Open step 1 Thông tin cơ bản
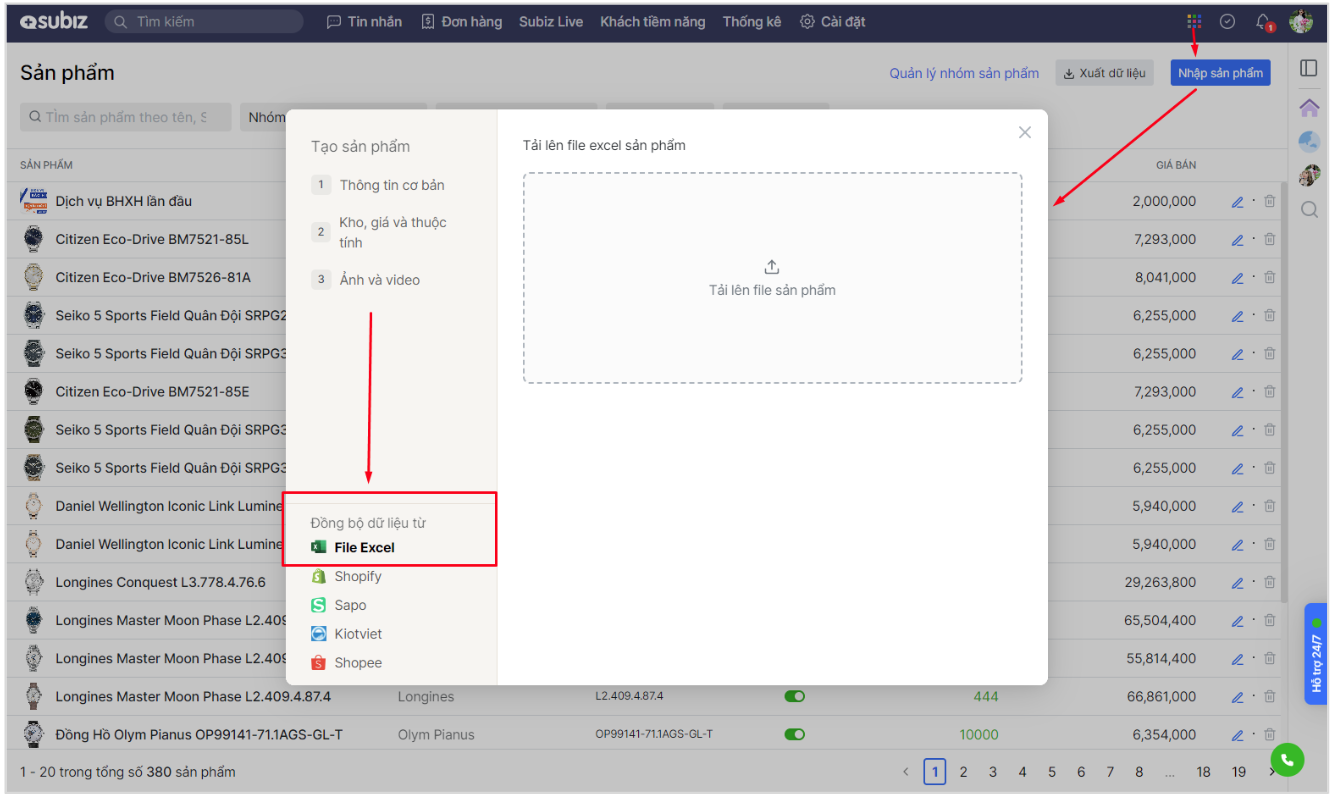The height and width of the screenshot is (801, 1336). pyautogui.click(x=391, y=185)
